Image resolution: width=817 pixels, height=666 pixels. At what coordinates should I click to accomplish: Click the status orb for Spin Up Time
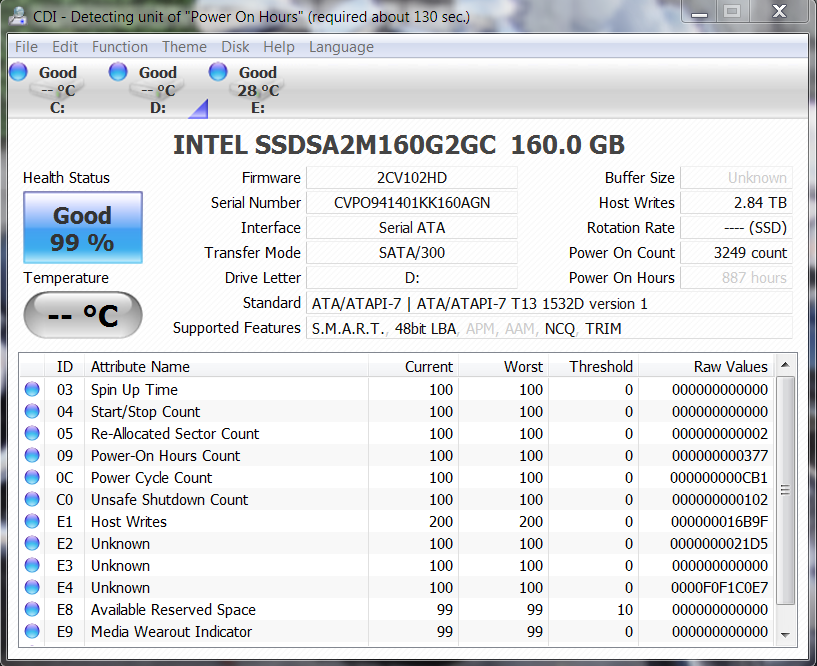33,390
